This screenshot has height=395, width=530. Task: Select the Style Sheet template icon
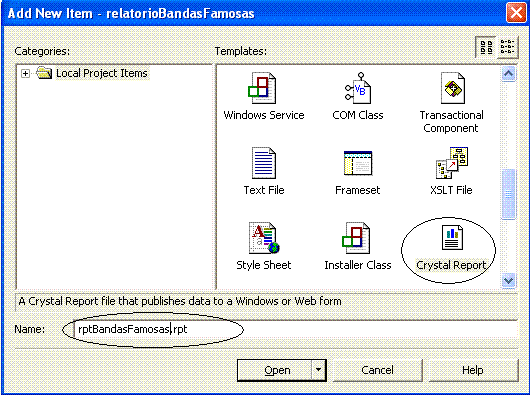pos(264,238)
